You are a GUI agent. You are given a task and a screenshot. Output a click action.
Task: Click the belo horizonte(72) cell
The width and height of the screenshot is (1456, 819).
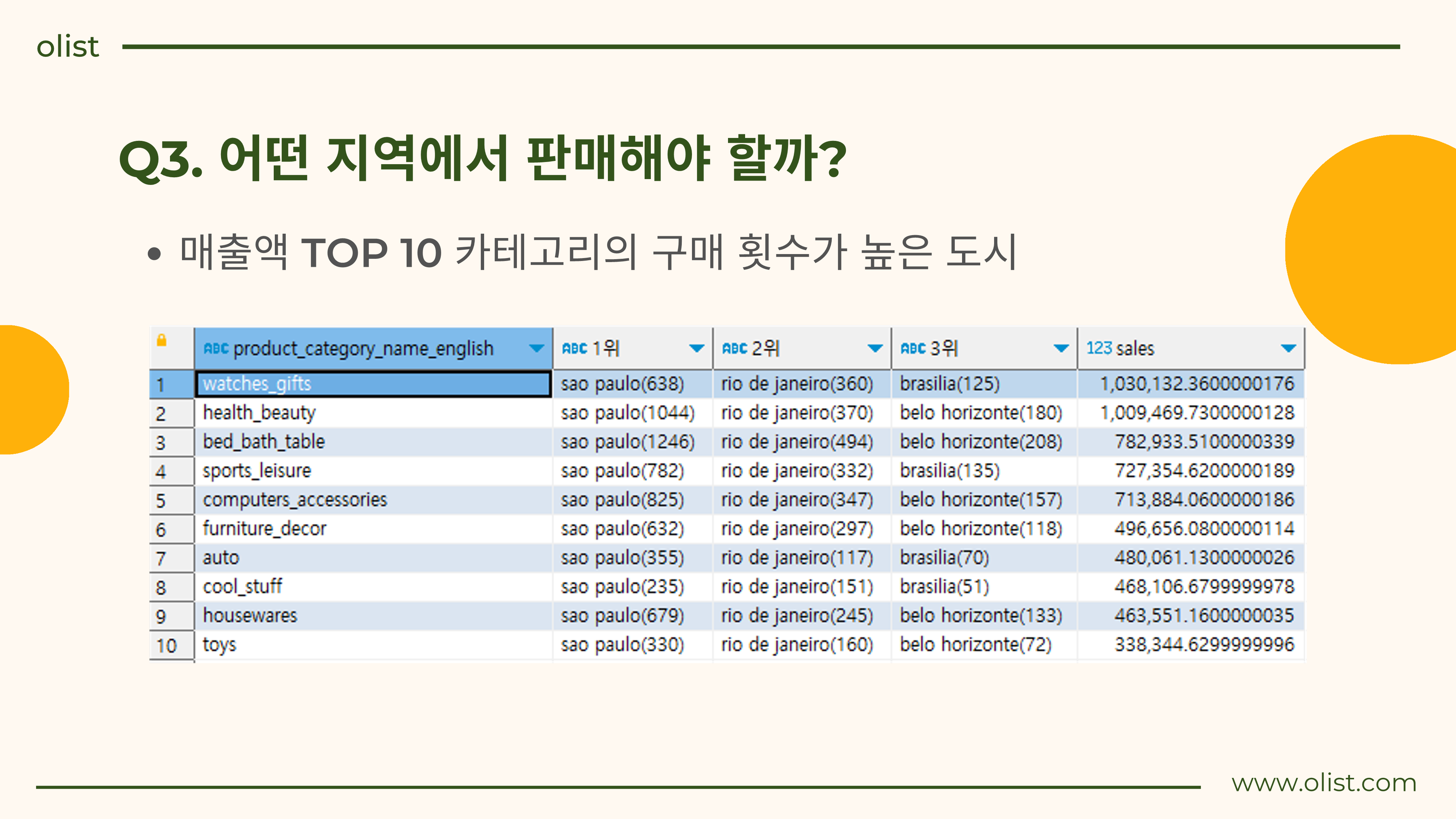pyautogui.click(x=984, y=645)
